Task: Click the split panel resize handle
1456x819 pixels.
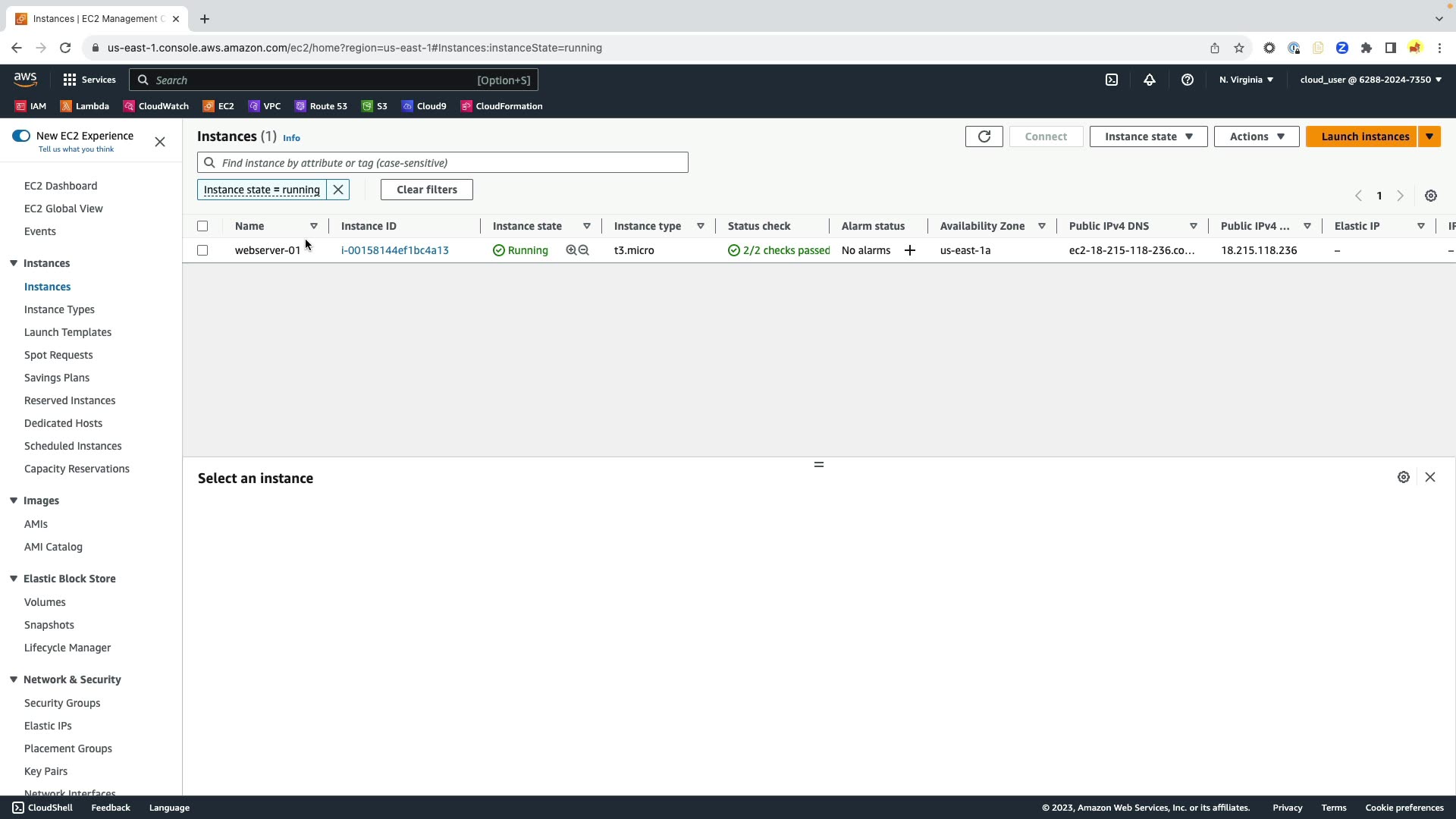Action: [818, 464]
